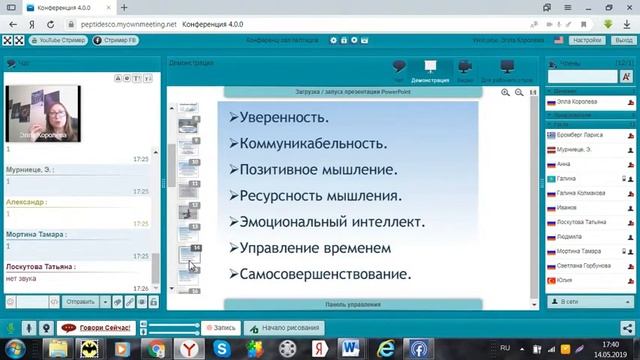Click the chat message input field
The image size is (640, 360).
pyautogui.click(x=32, y=302)
